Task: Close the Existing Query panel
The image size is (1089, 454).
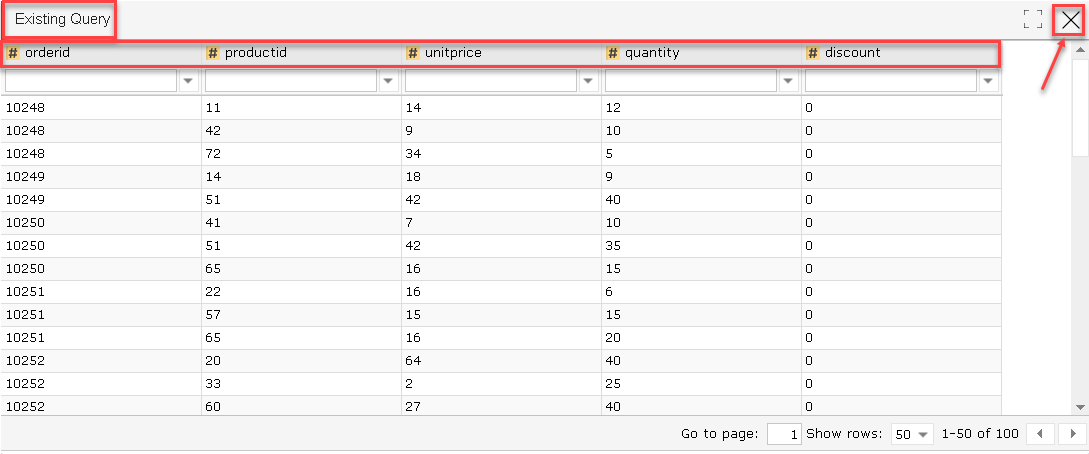Action: point(1071,20)
